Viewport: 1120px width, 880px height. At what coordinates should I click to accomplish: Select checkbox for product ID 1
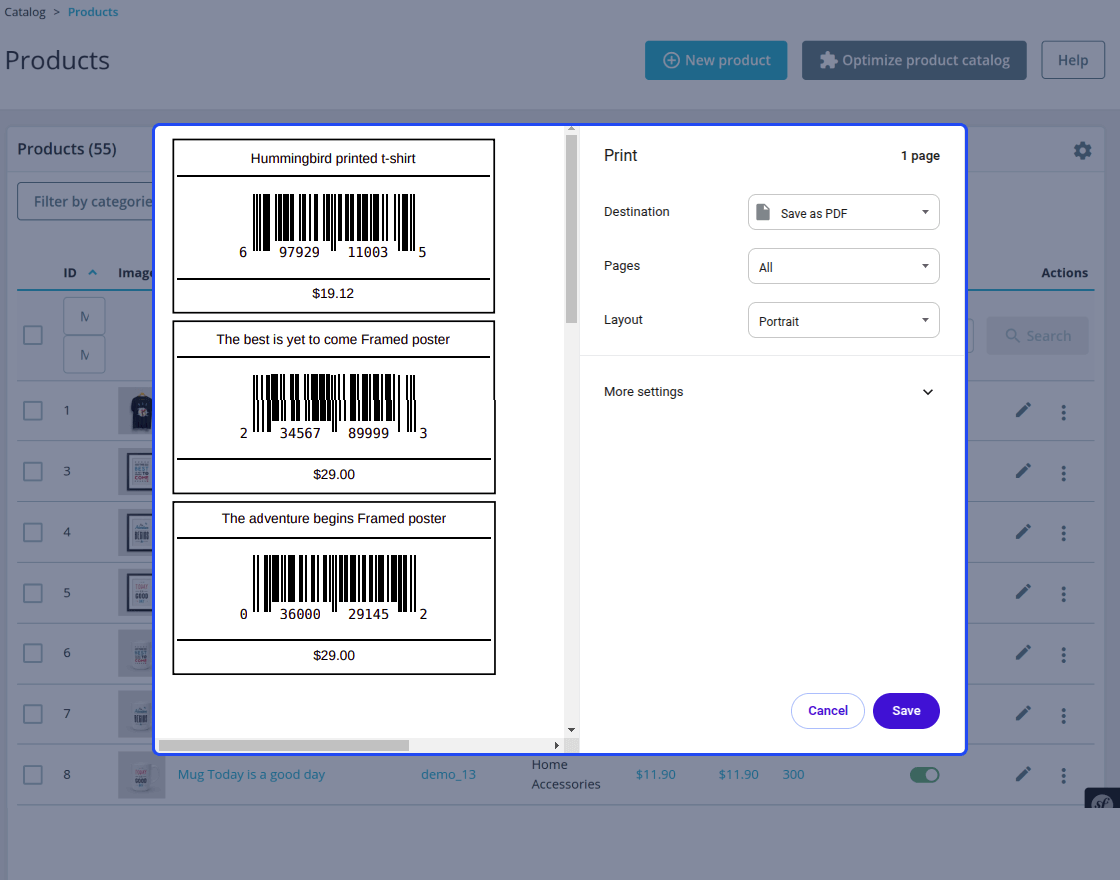[x=33, y=411]
